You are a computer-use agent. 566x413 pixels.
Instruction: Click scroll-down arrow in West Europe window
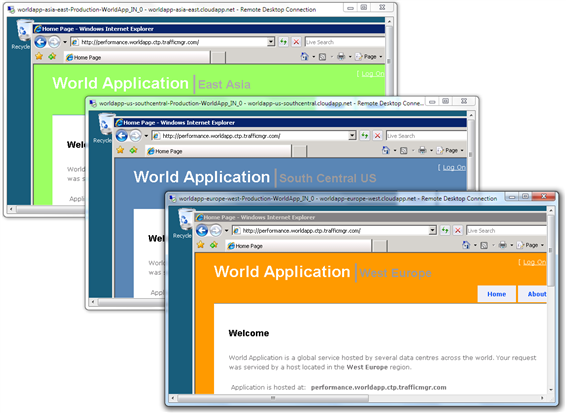(551, 390)
